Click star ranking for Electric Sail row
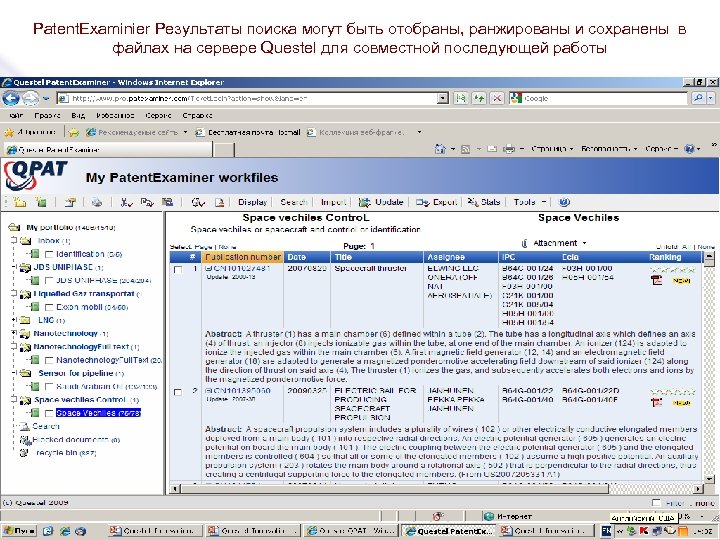The width and height of the screenshot is (720, 540). (x=672, y=393)
